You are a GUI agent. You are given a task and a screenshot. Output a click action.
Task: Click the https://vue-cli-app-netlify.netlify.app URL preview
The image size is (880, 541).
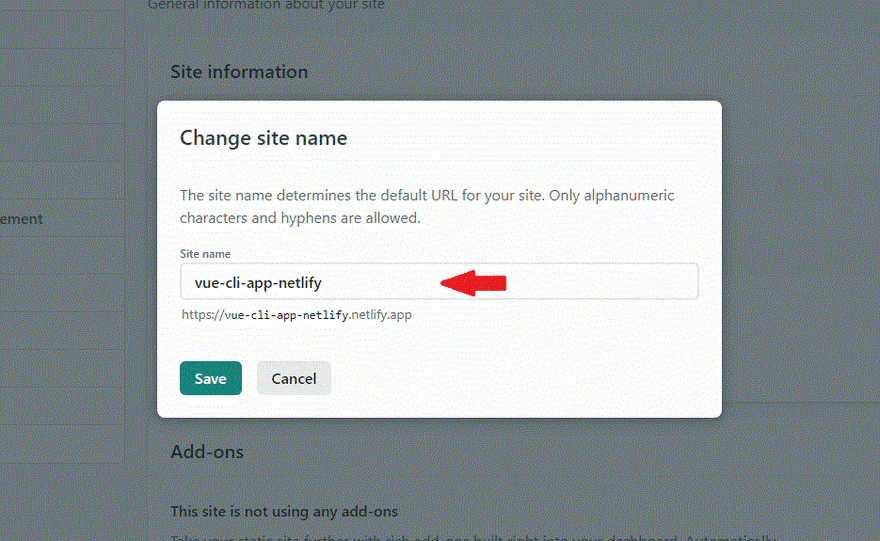(x=296, y=315)
